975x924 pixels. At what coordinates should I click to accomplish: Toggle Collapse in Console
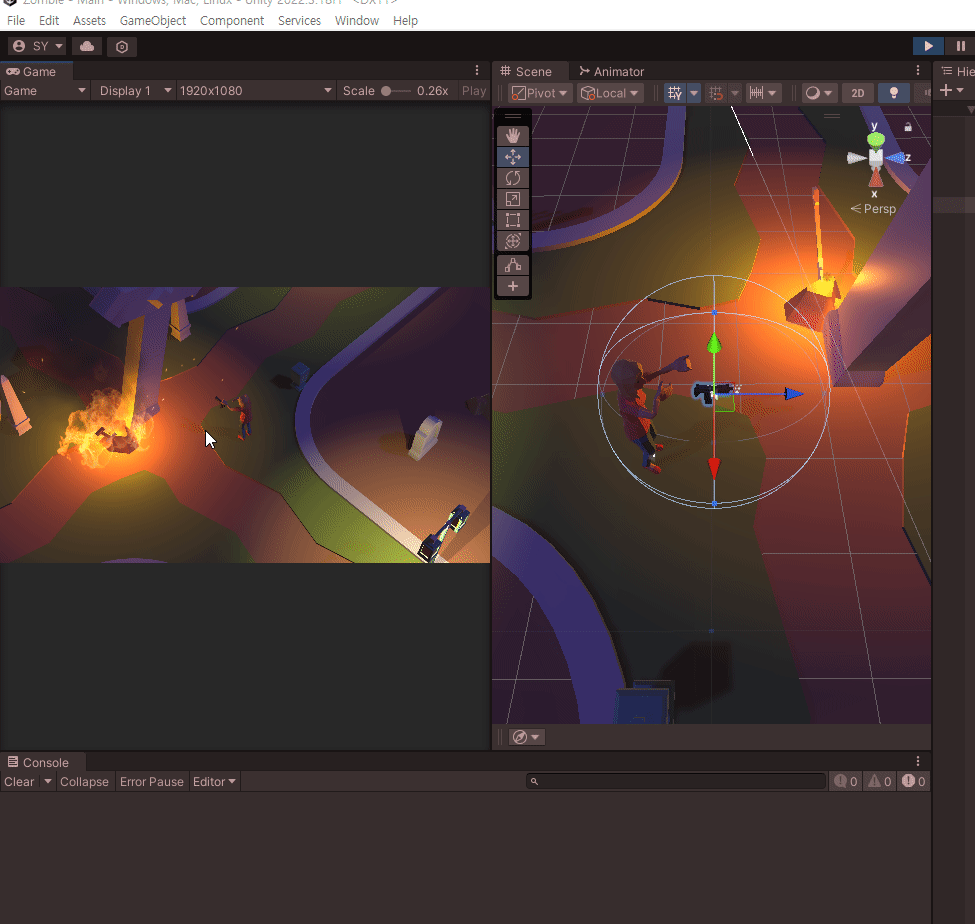[x=84, y=782]
